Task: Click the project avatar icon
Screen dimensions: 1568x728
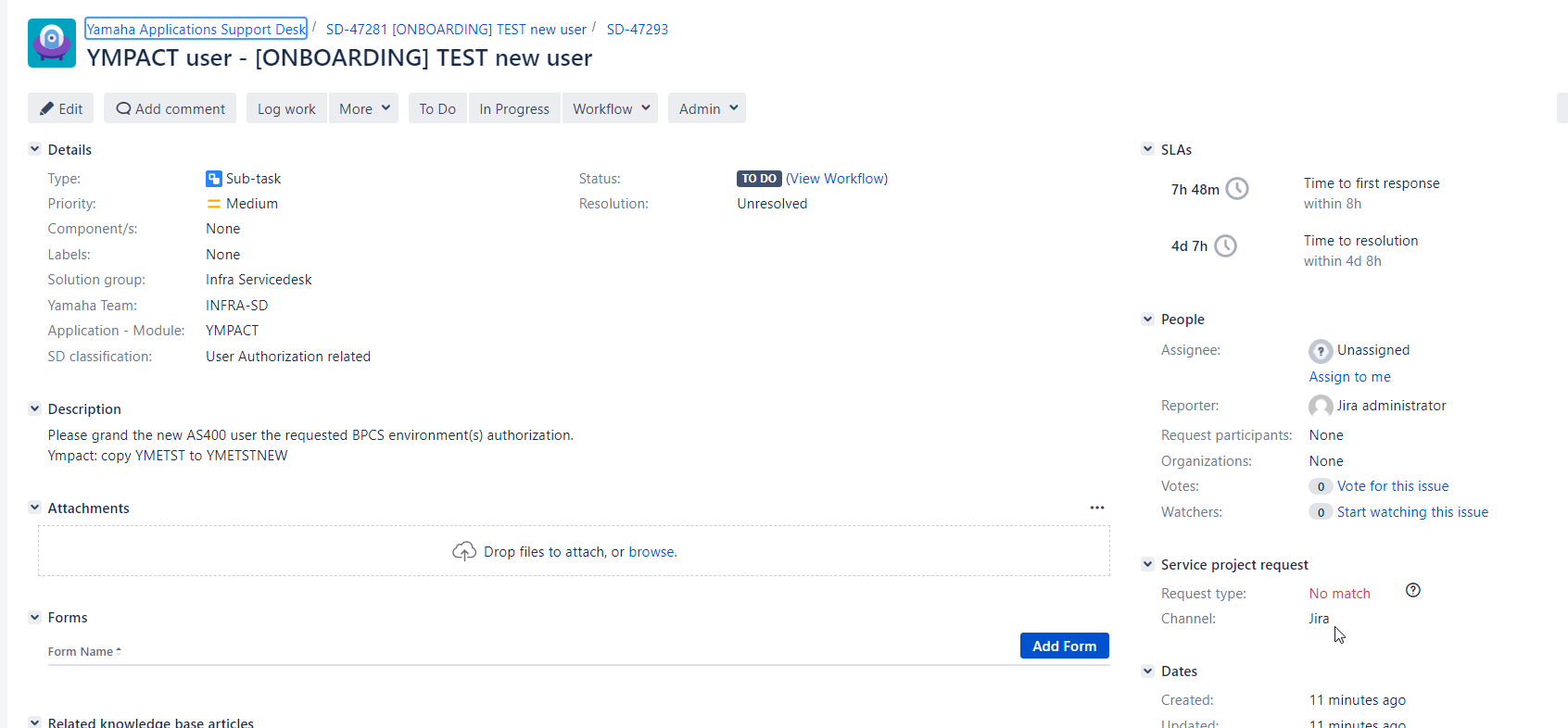Action: (x=52, y=43)
